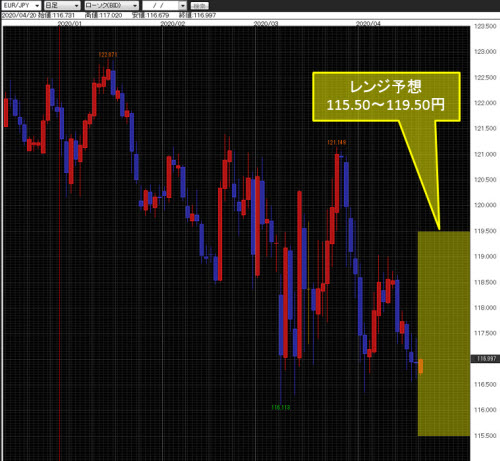Open the date picker dropdown arrow
This screenshot has height=461, width=500.
coord(183,6)
